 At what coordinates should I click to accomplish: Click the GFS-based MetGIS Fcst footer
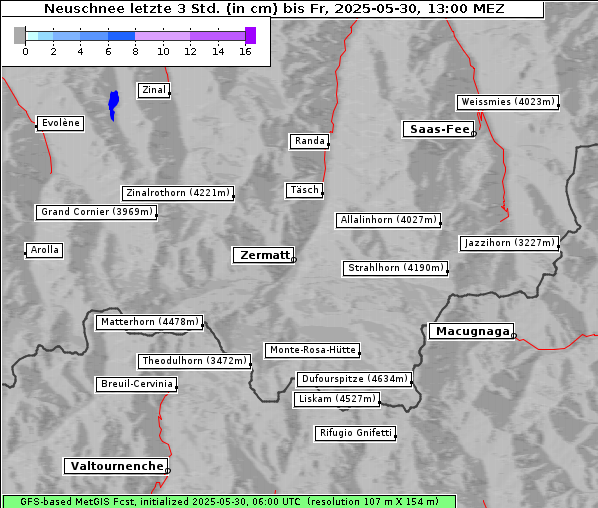coord(229,502)
